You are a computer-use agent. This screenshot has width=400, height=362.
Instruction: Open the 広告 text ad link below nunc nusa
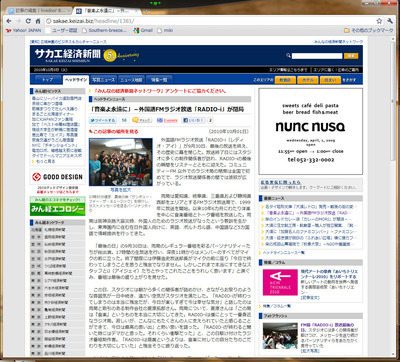point(280,182)
